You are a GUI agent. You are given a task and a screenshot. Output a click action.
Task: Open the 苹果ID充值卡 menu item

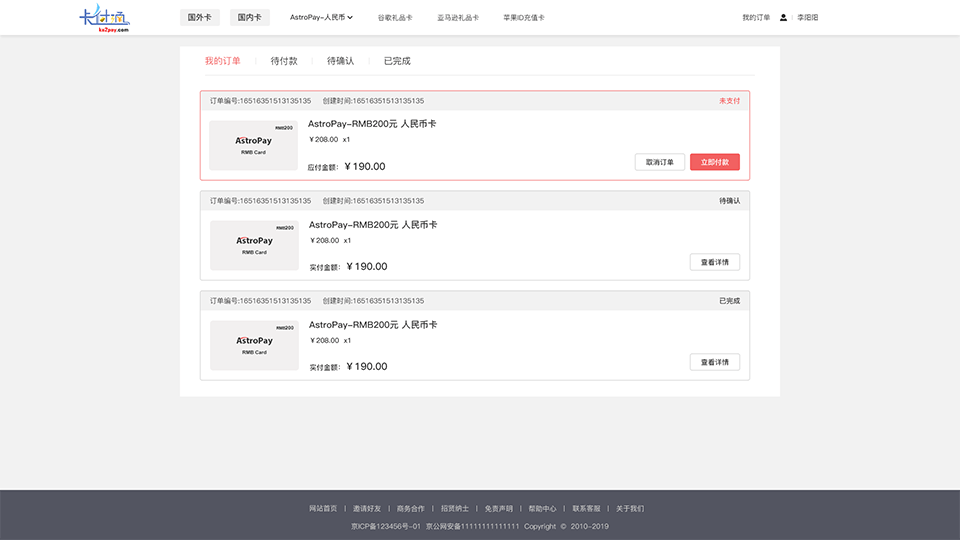tap(524, 18)
